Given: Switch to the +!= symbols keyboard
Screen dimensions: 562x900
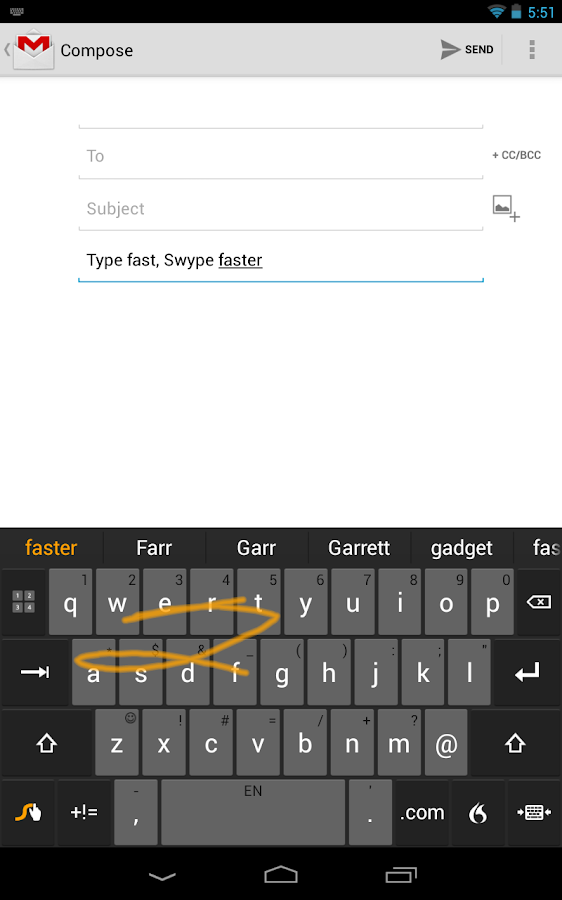Looking at the screenshot, I should (x=84, y=812).
